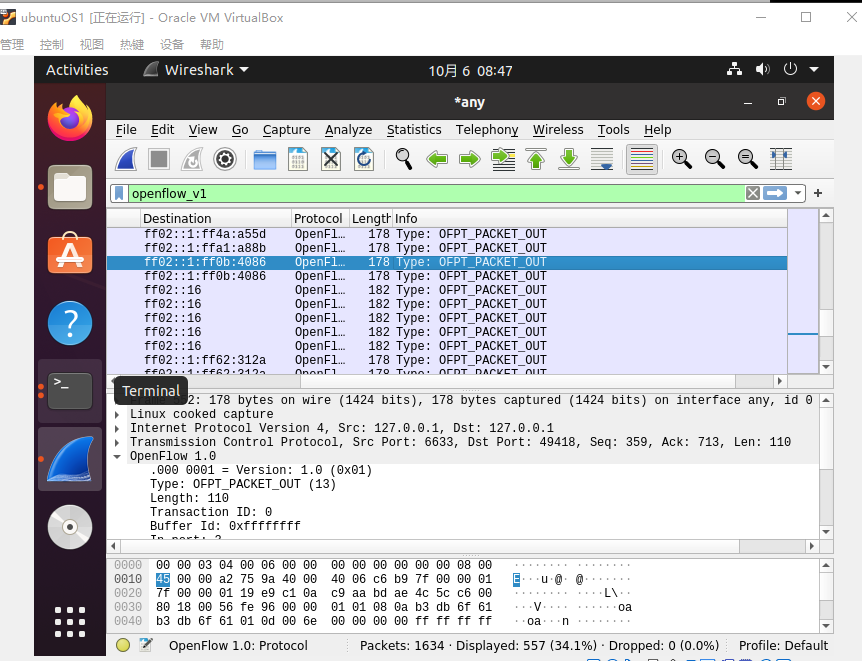Clear the openflow_v1 display filter

click(x=753, y=193)
